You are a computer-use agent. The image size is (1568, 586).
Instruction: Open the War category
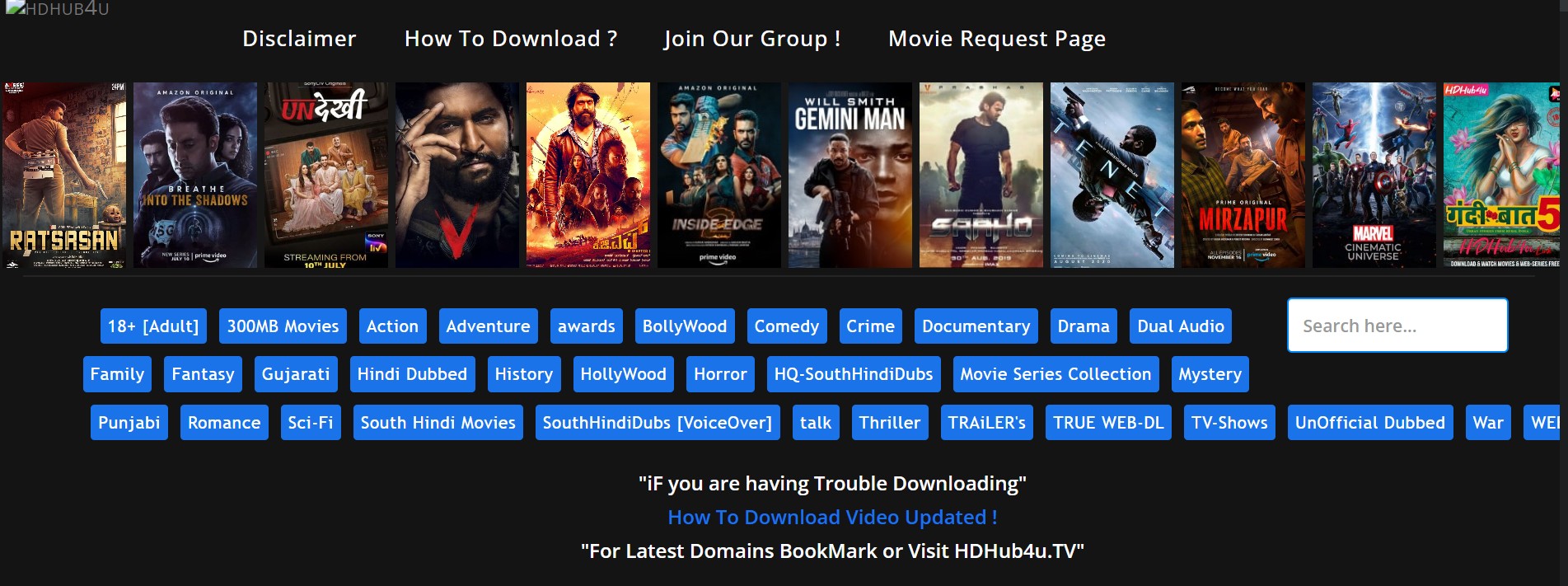pyautogui.click(x=1488, y=423)
